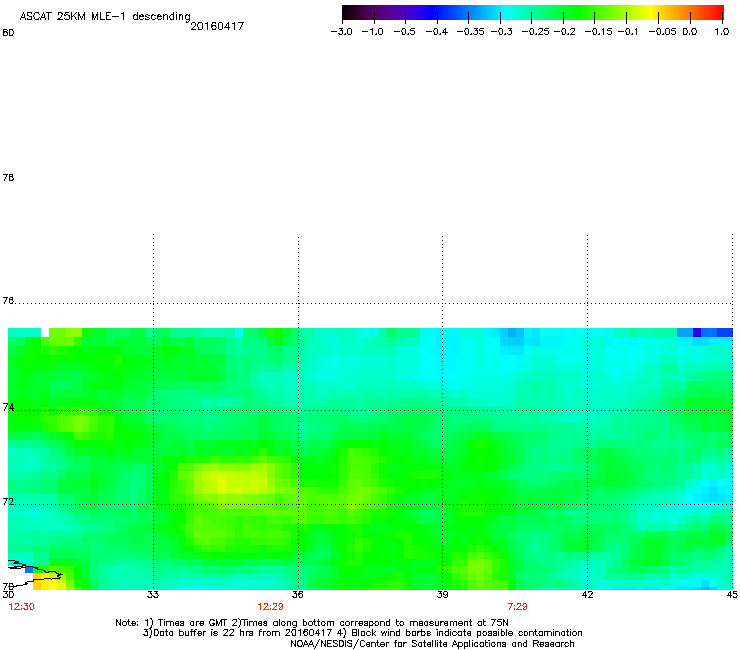This screenshot has height=650, width=740.
Task: Select the cyan section of the color scale
Action: [505, 13]
